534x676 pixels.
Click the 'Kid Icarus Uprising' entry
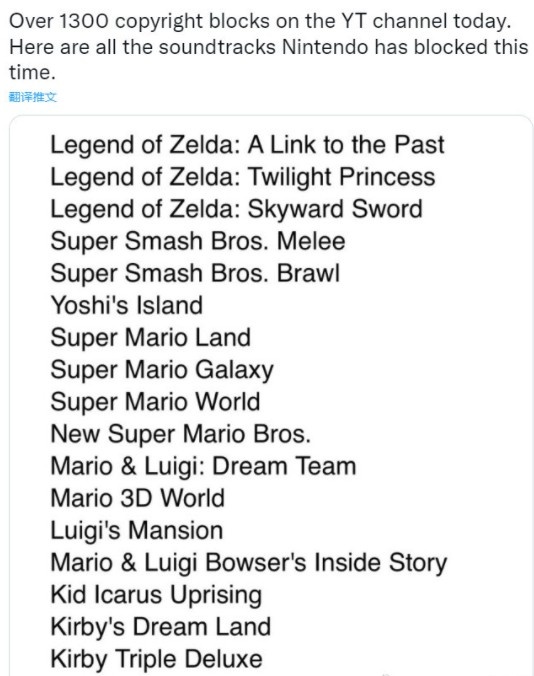(156, 595)
